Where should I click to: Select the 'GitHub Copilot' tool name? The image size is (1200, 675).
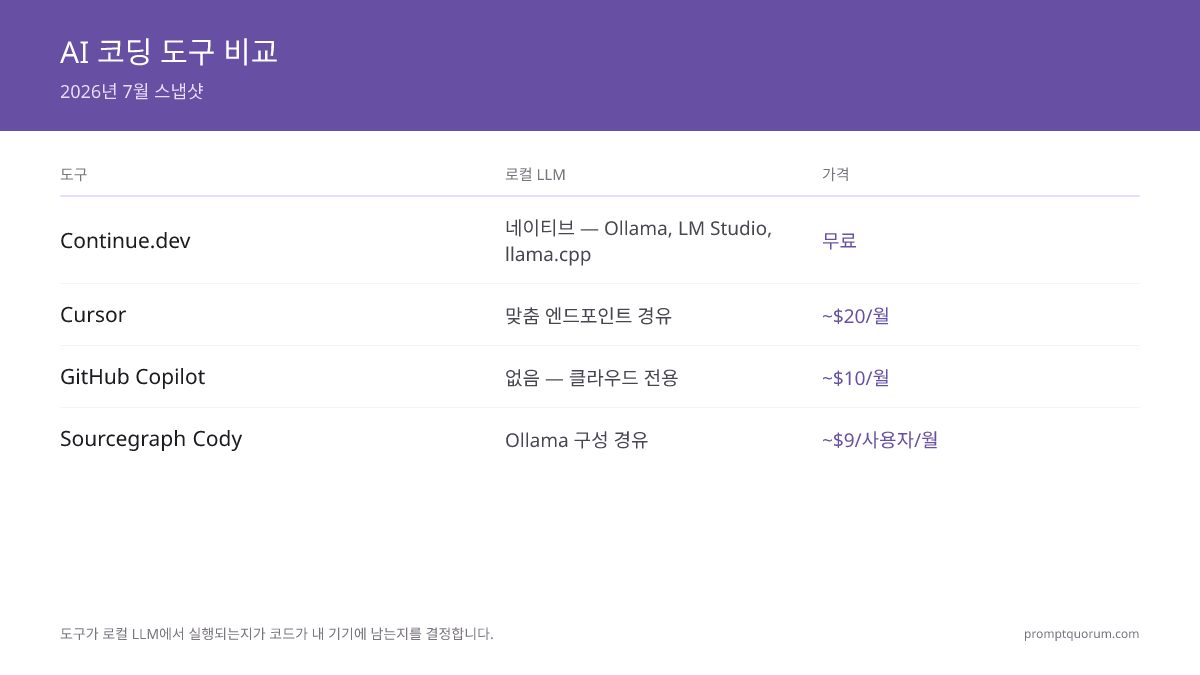[x=132, y=377]
